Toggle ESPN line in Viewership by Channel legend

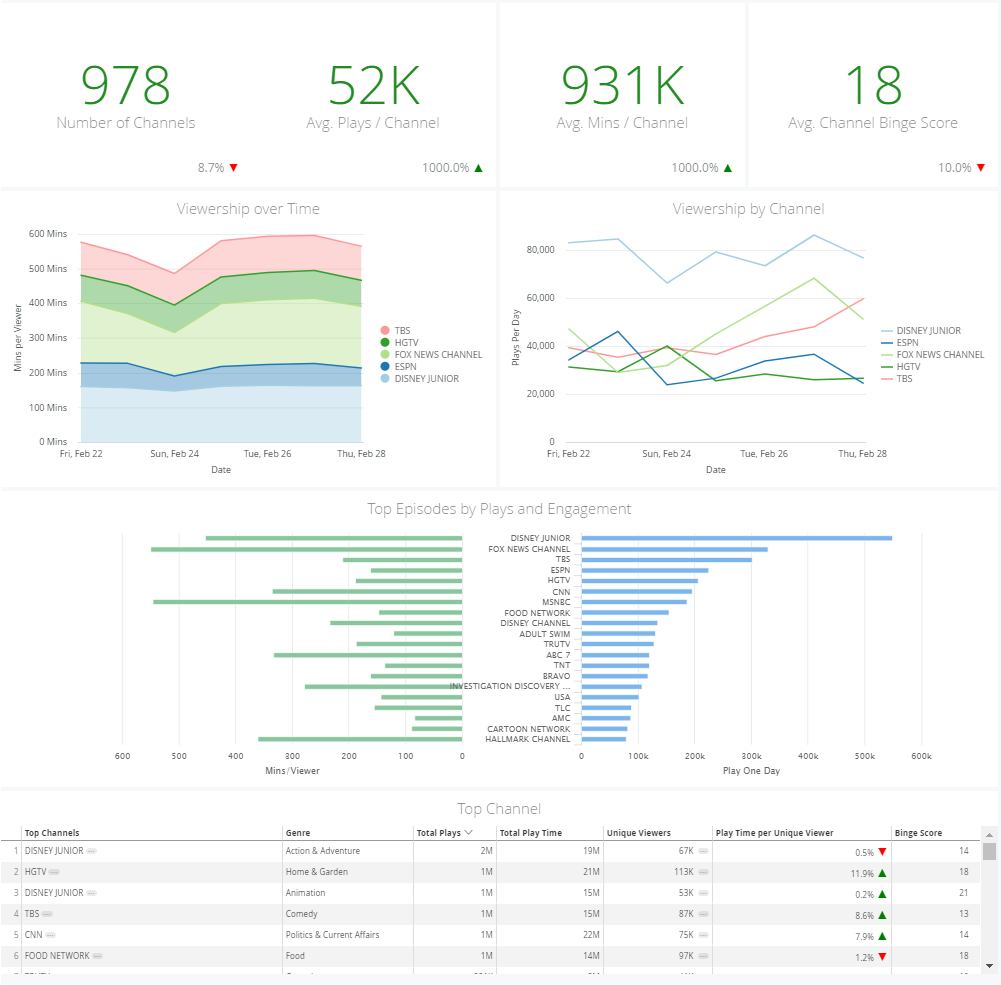click(x=899, y=343)
